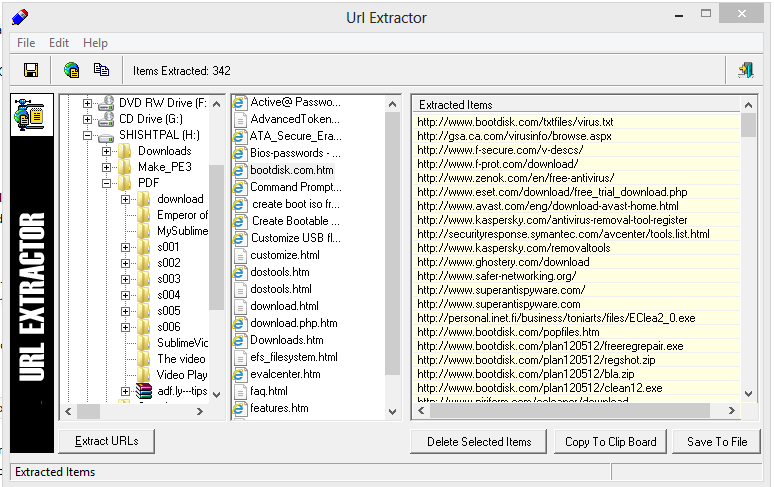Open the Edit menu

pyautogui.click(x=59, y=43)
